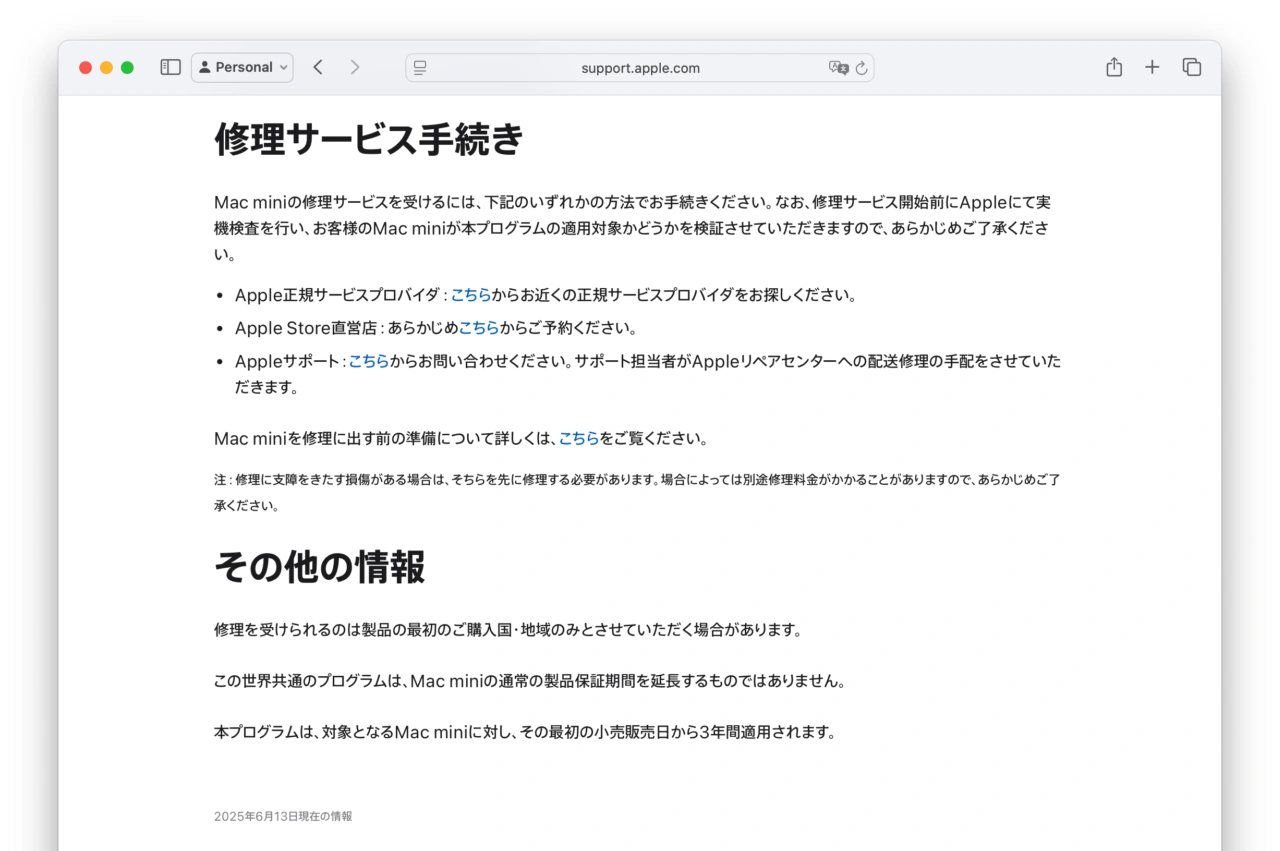The width and height of the screenshot is (1280, 851).
Task: Open the Share menu
Action: [x=1114, y=67]
